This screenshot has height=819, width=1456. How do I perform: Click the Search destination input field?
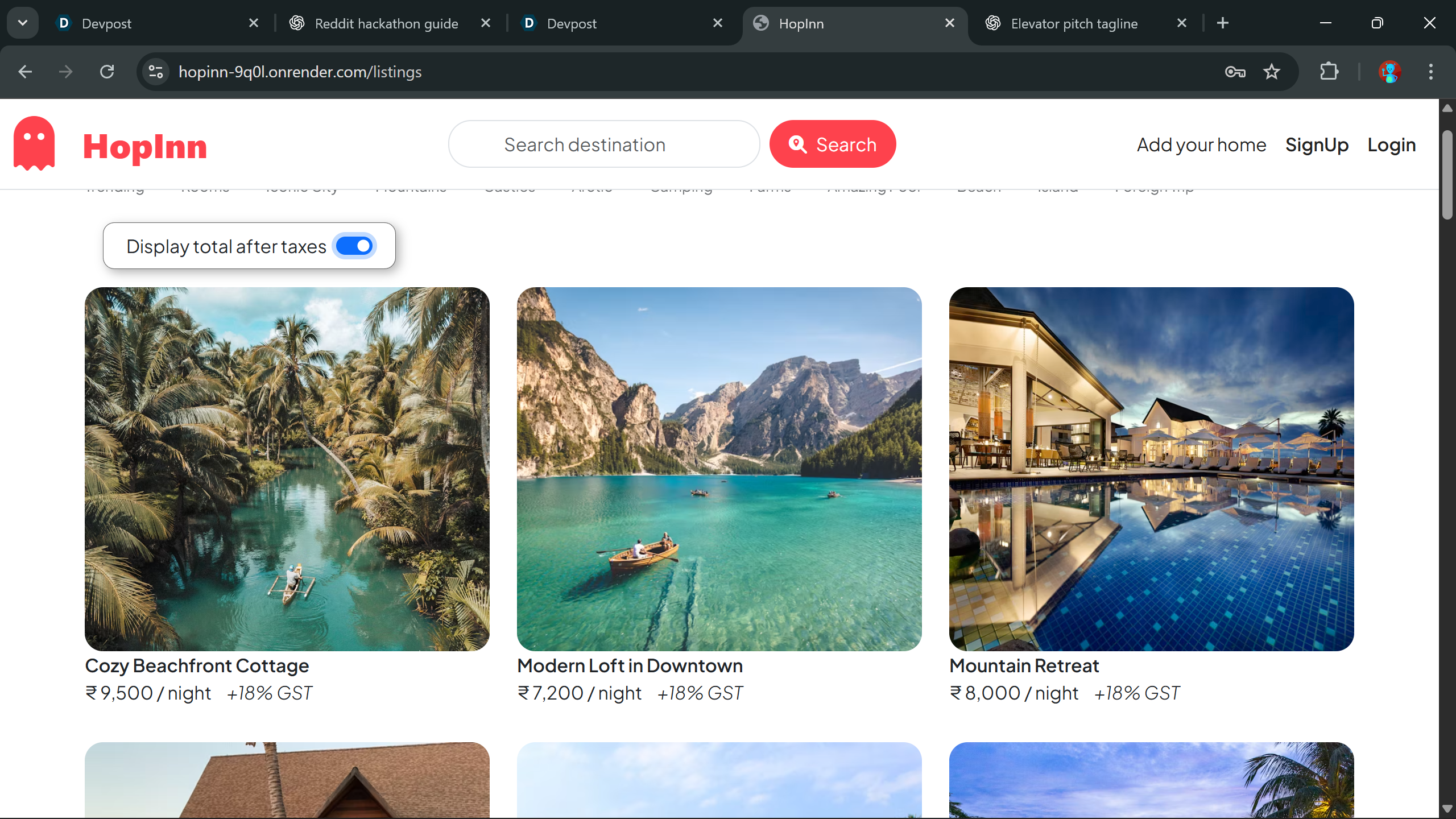(x=603, y=144)
